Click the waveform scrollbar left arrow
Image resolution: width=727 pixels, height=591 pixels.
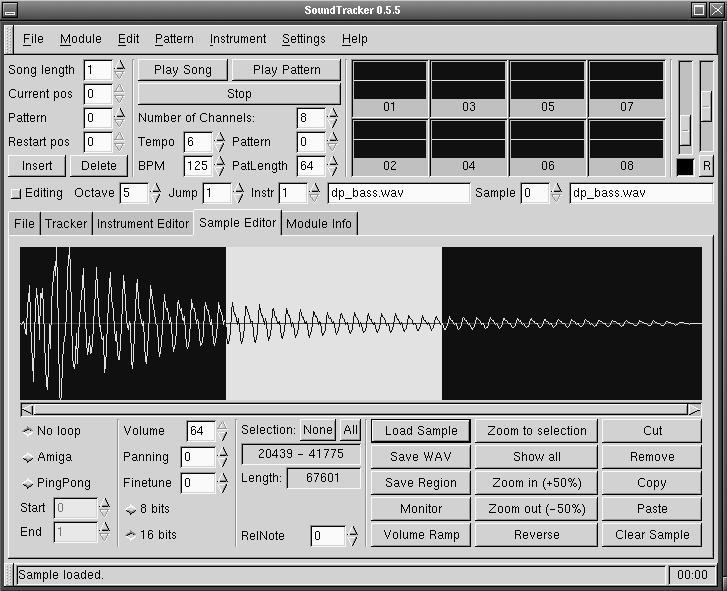[x=27, y=409]
